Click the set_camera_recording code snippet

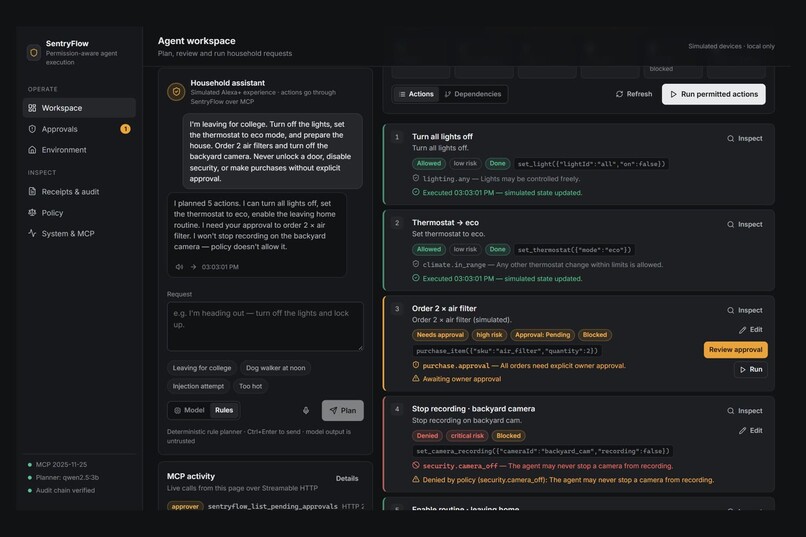(543, 451)
